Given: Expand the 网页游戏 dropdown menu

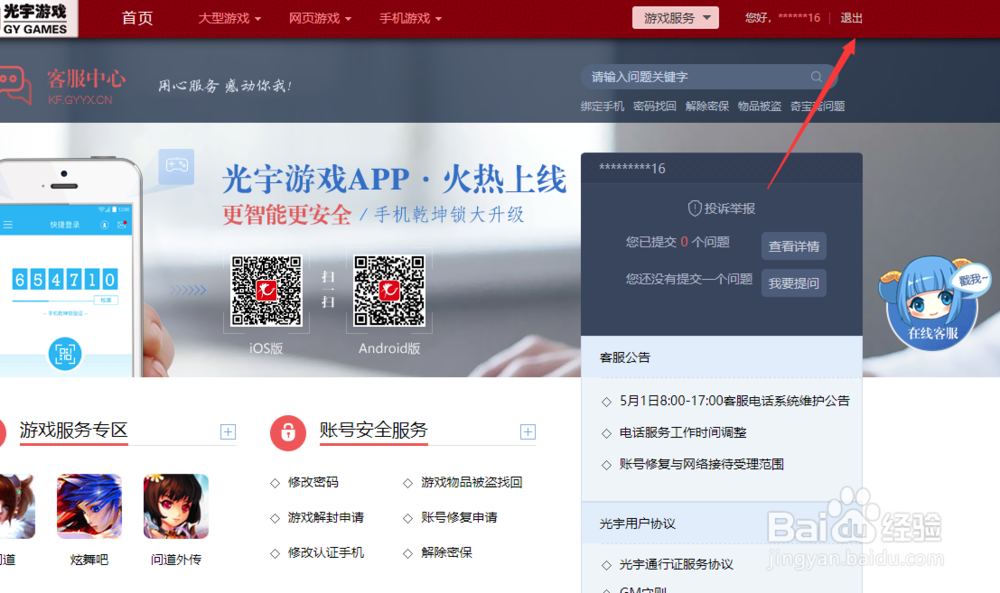Looking at the screenshot, I should coord(320,18).
